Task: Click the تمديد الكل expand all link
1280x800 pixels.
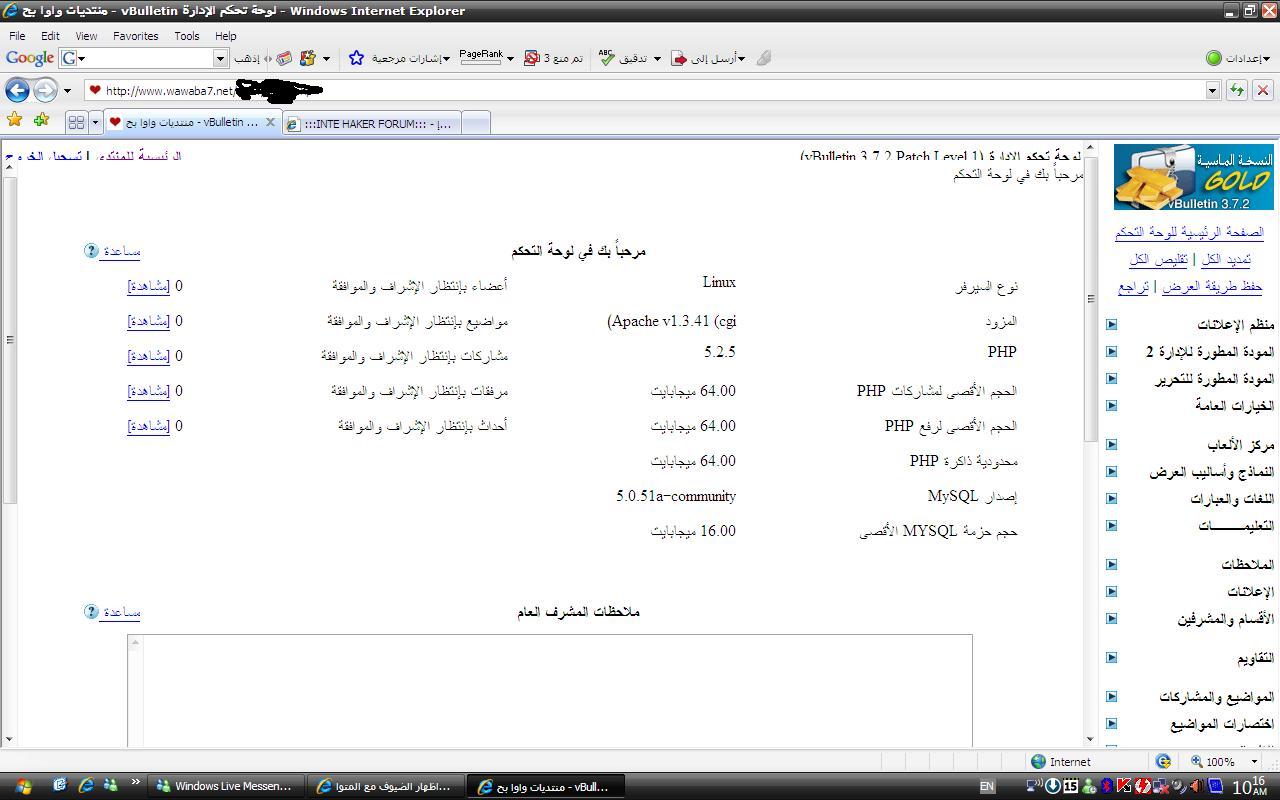Action: 1224,259
